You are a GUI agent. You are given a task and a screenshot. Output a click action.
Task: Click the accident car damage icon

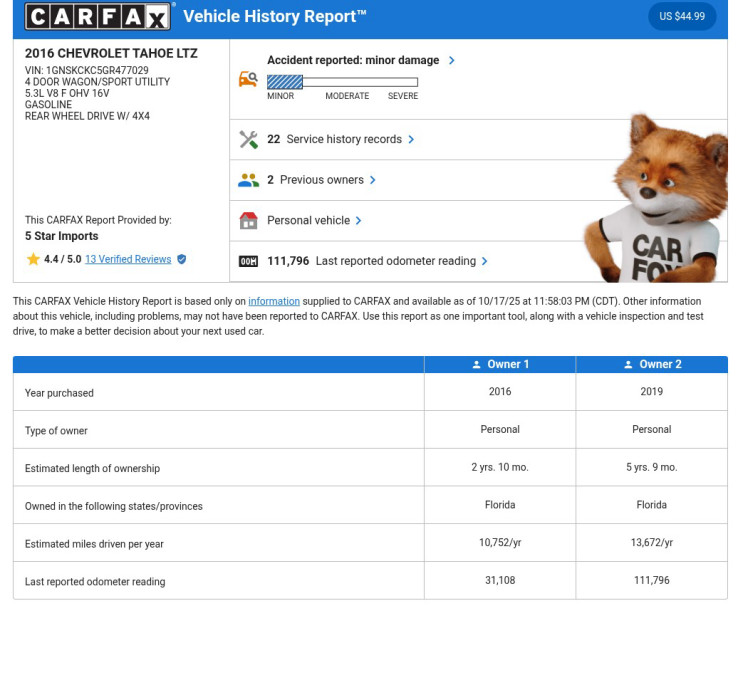[x=248, y=79]
